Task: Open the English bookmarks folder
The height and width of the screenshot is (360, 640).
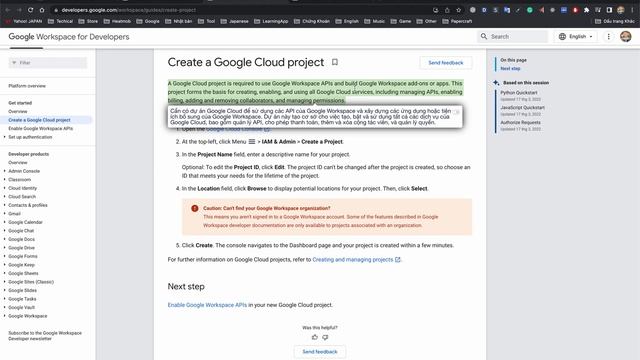Action: [x=347, y=21]
